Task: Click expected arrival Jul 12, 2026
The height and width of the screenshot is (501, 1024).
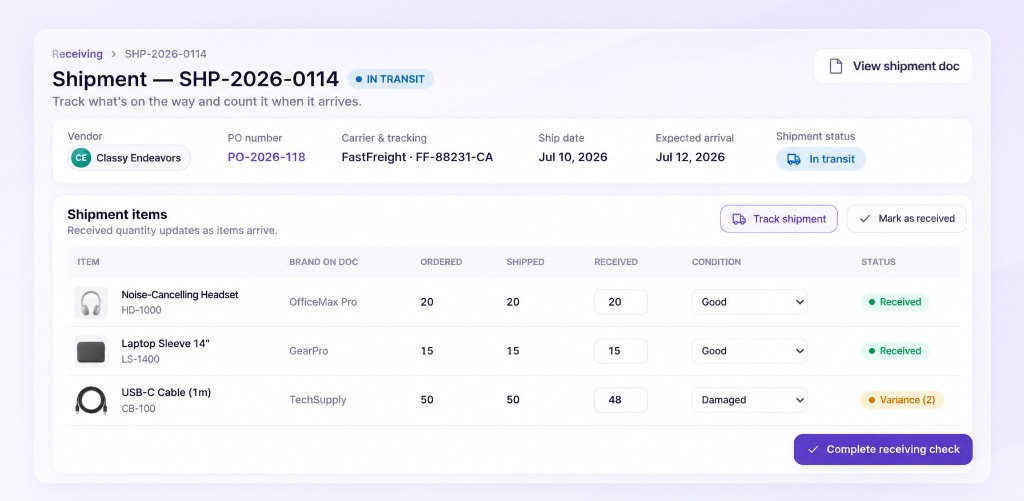Action: coord(690,157)
